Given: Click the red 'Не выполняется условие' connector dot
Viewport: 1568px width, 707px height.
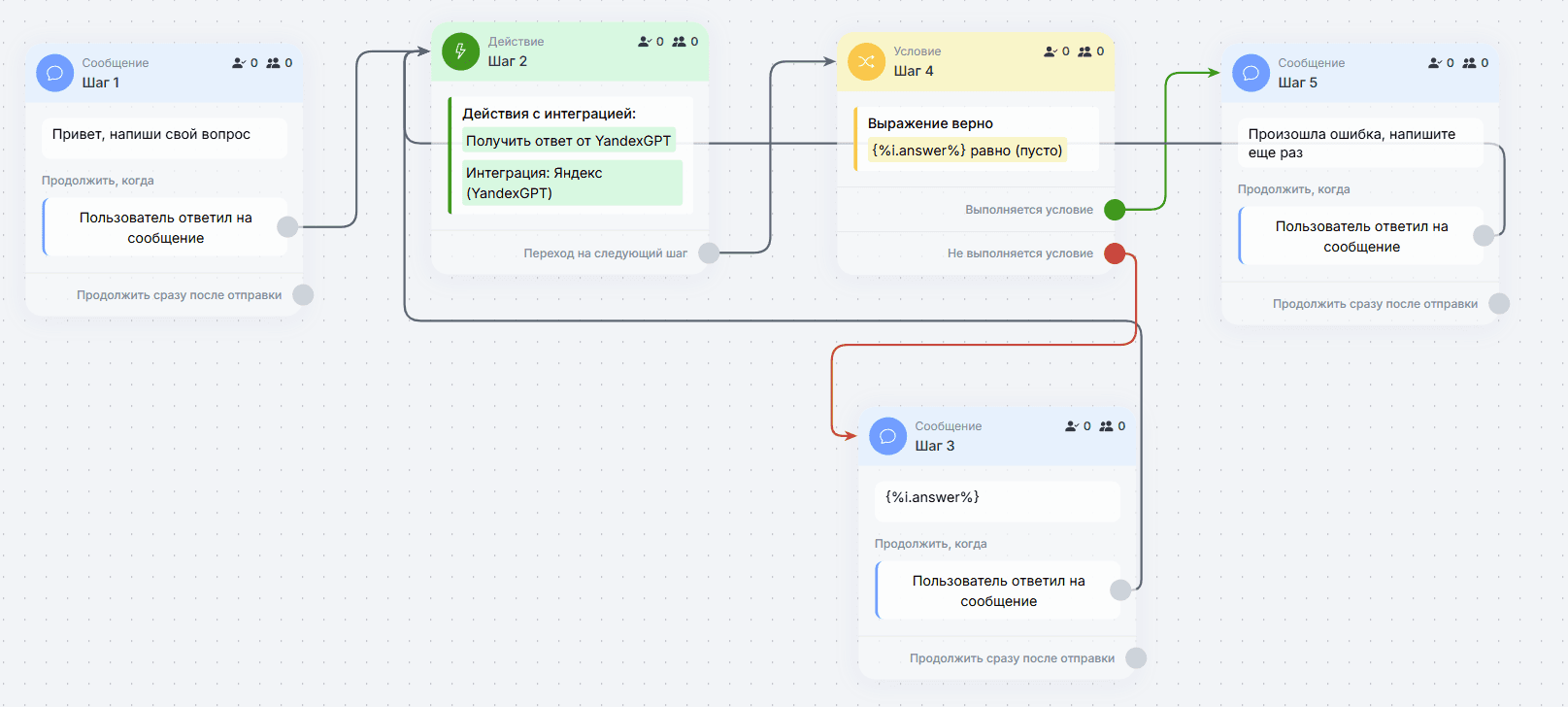Looking at the screenshot, I should 1115,253.
